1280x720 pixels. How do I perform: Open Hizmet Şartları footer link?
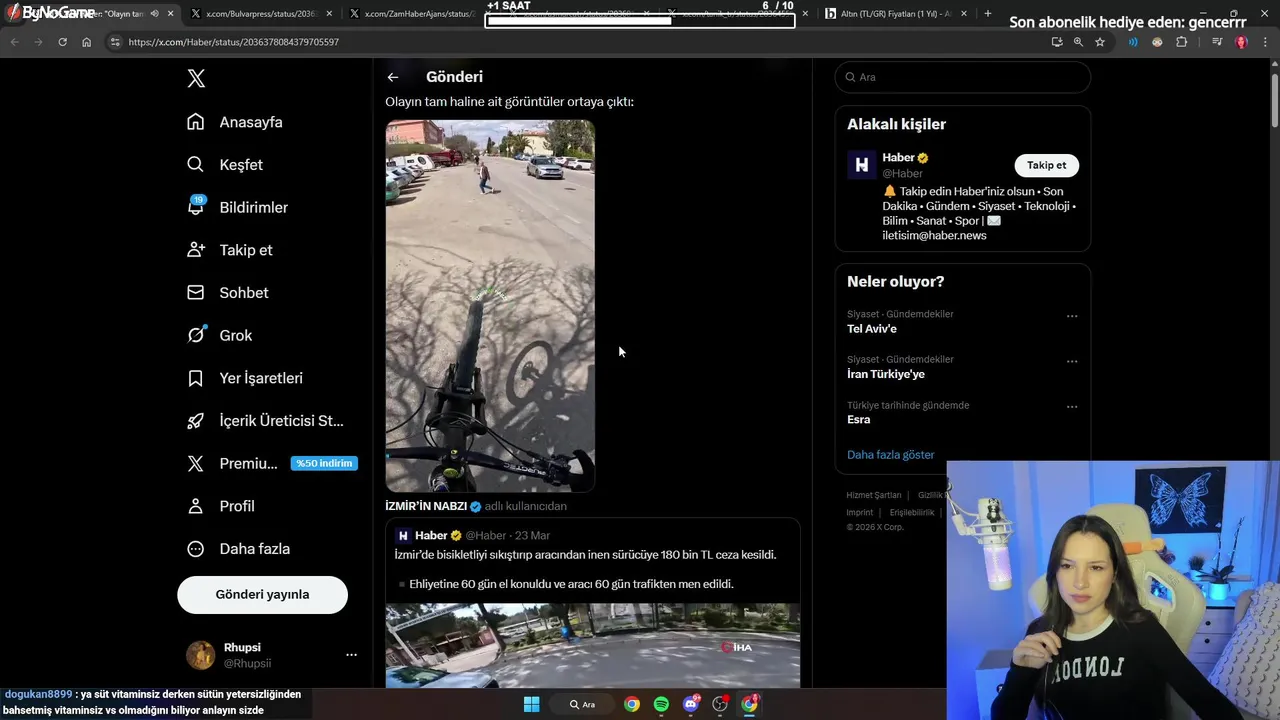[x=874, y=495]
